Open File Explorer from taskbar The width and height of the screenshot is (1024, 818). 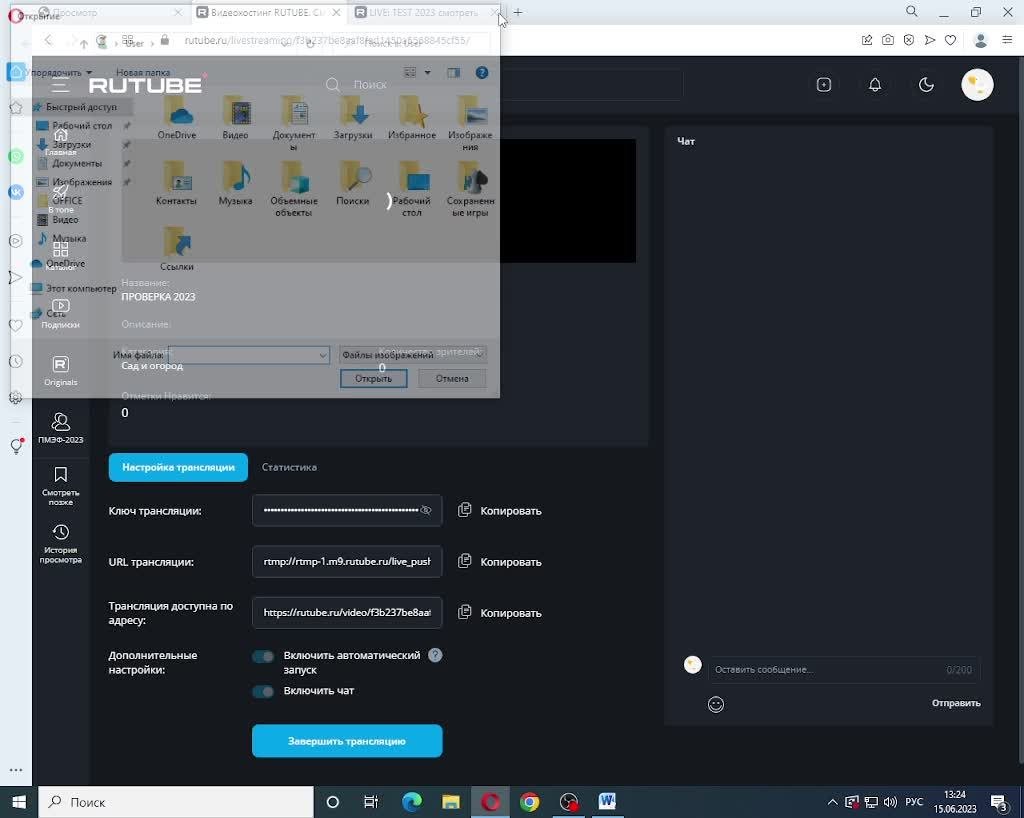(451, 802)
